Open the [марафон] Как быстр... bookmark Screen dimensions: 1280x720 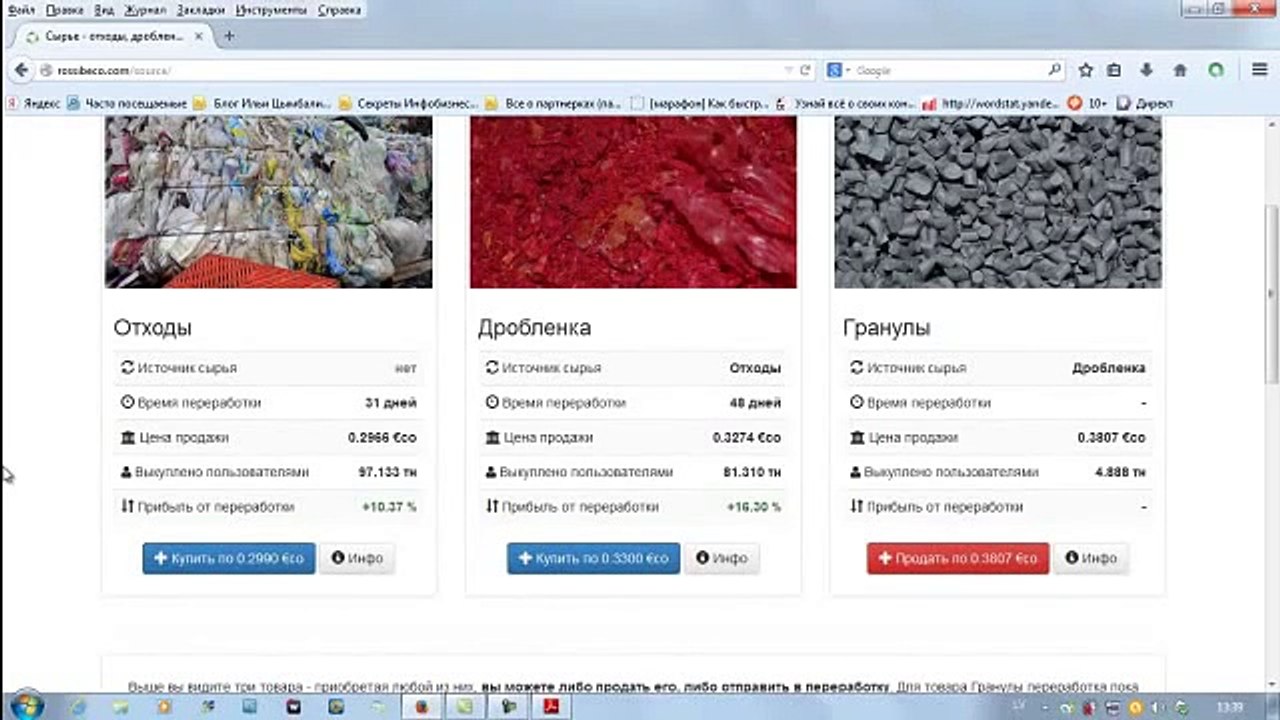coord(700,103)
